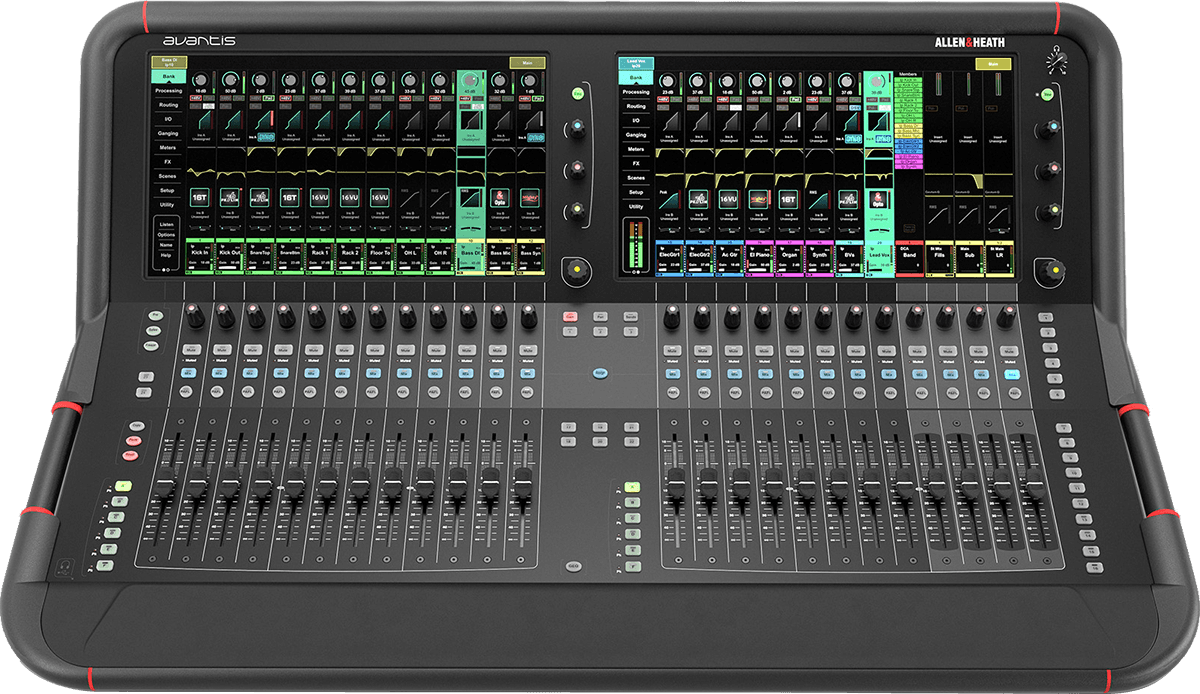Toggle the Pad button on SnareTop channel
The width and height of the screenshot is (1200, 694).
click(267, 100)
